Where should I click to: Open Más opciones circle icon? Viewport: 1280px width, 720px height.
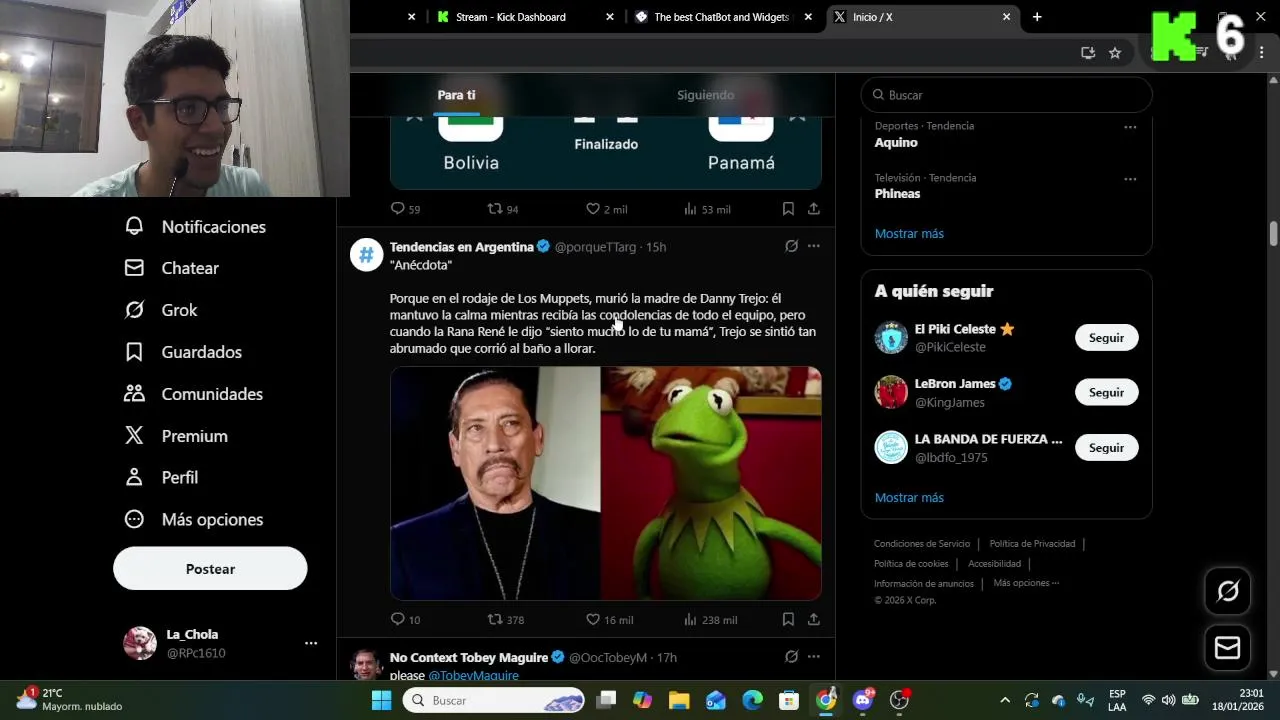134,519
